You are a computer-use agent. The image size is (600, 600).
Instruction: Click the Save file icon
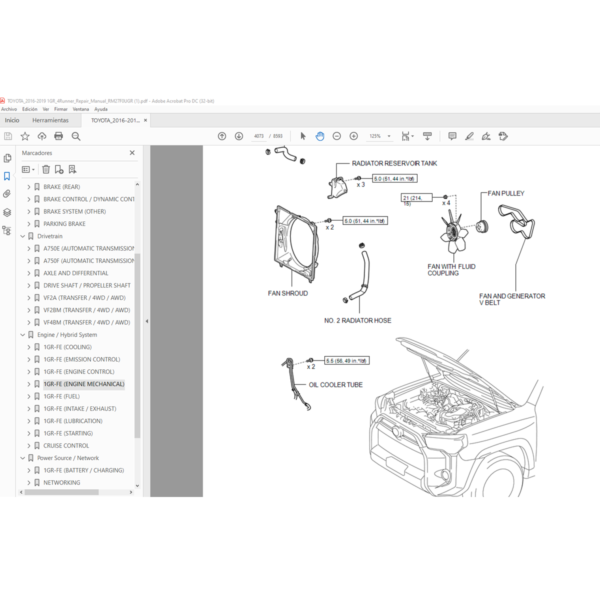pyautogui.click(x=8, y=136)
